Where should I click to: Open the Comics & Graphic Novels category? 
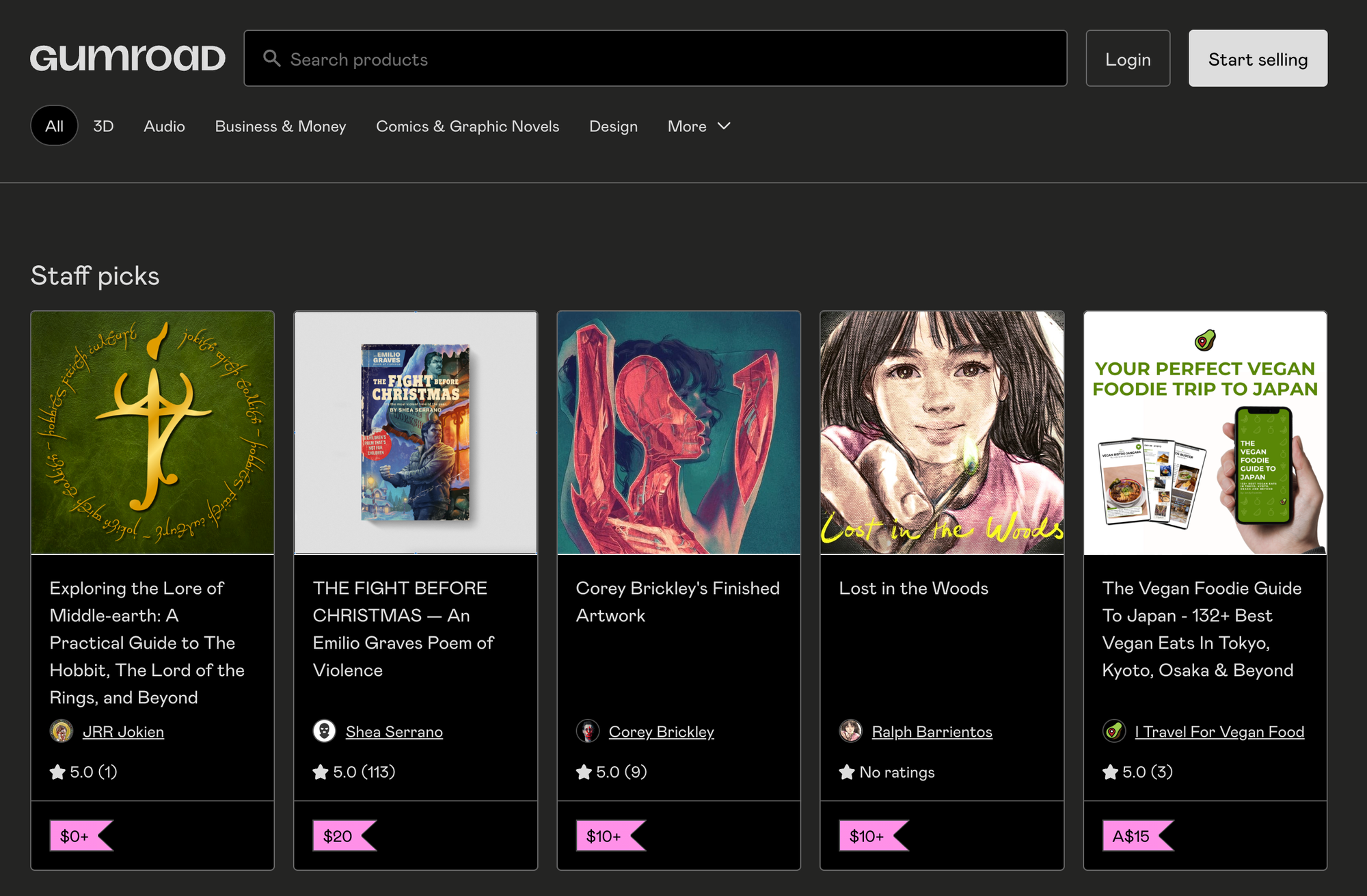tap(468, 126)
